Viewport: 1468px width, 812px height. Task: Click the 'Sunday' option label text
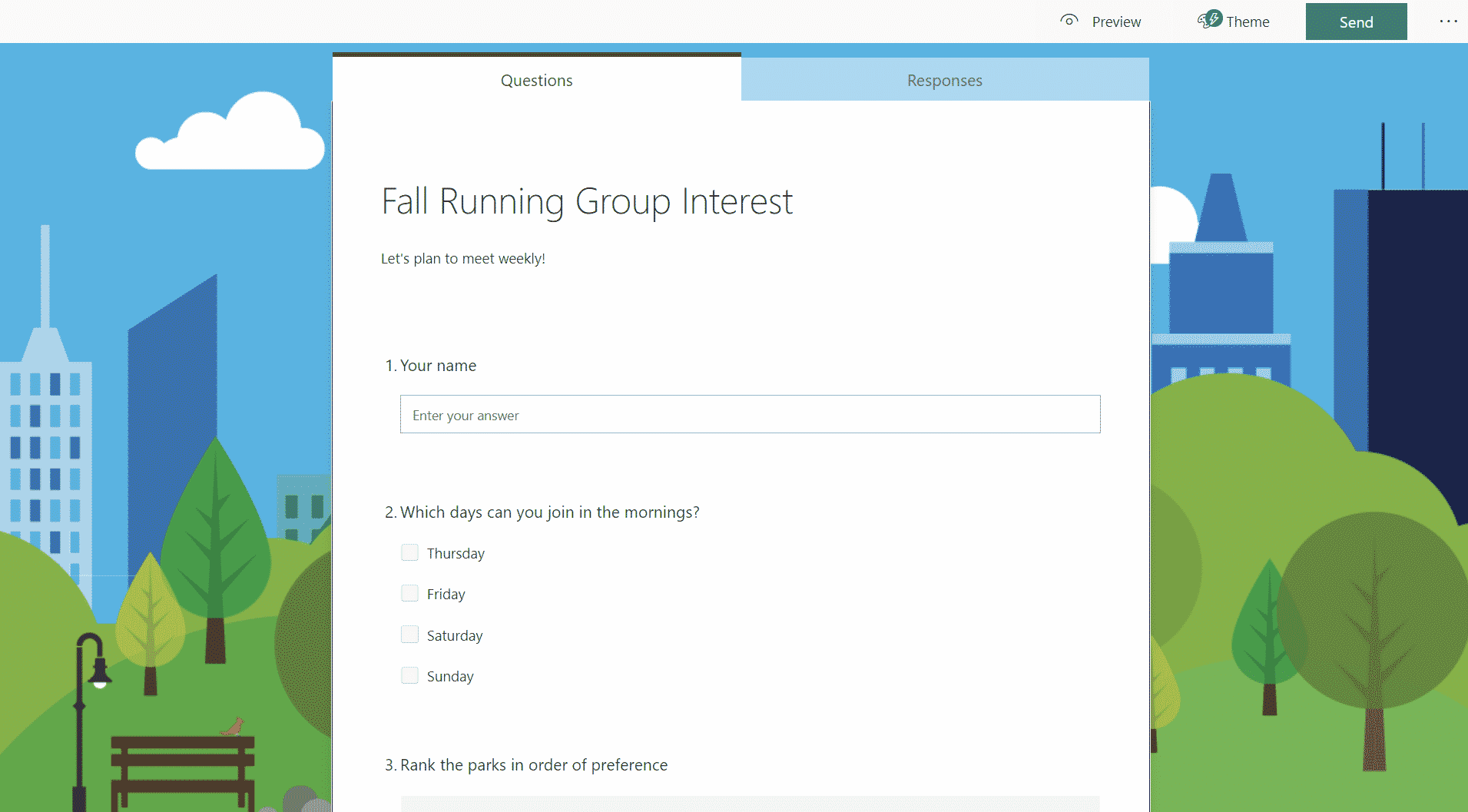tap(450, 677)
